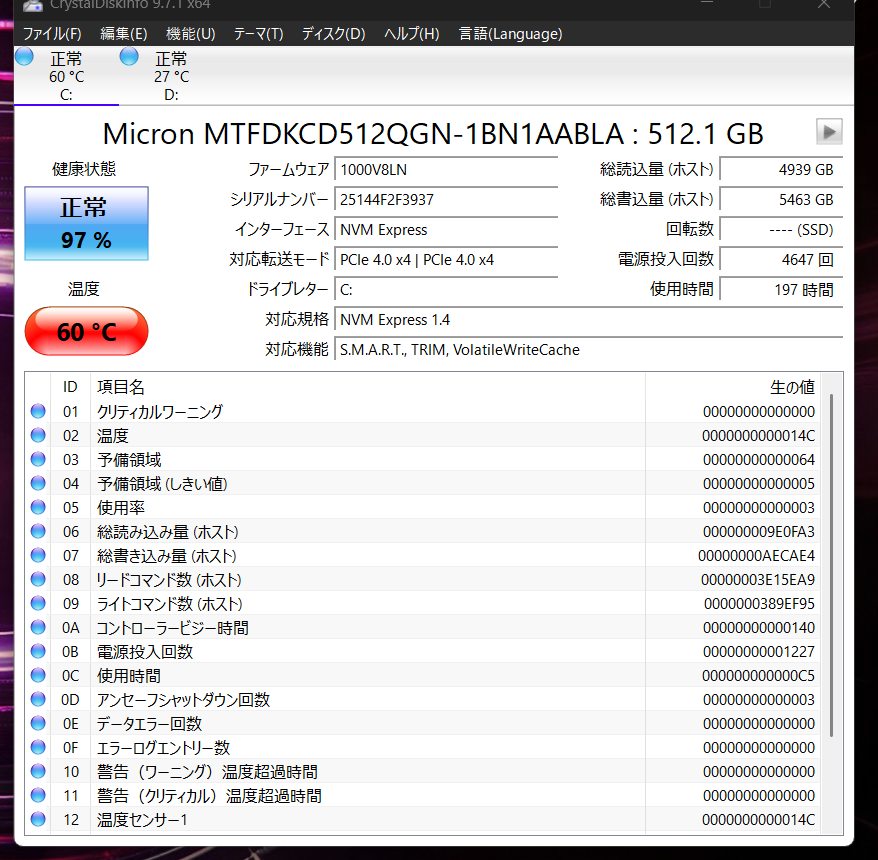Click the 項目名 column header
Viewport: 878px width, 860px height.
click(x=121, y=387)
